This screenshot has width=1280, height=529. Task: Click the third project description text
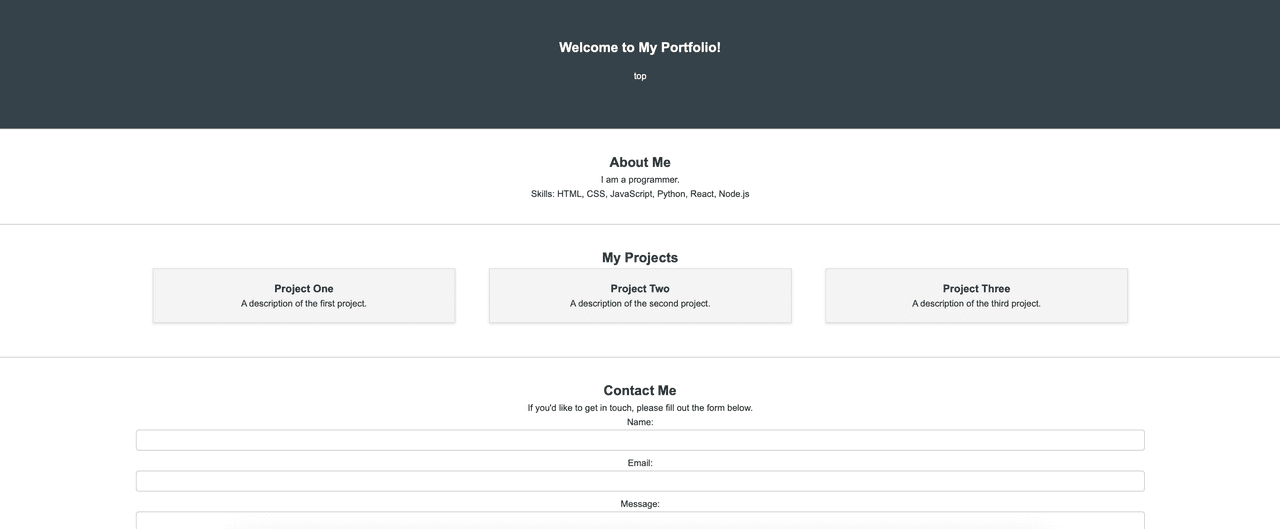tap(976, 303)
